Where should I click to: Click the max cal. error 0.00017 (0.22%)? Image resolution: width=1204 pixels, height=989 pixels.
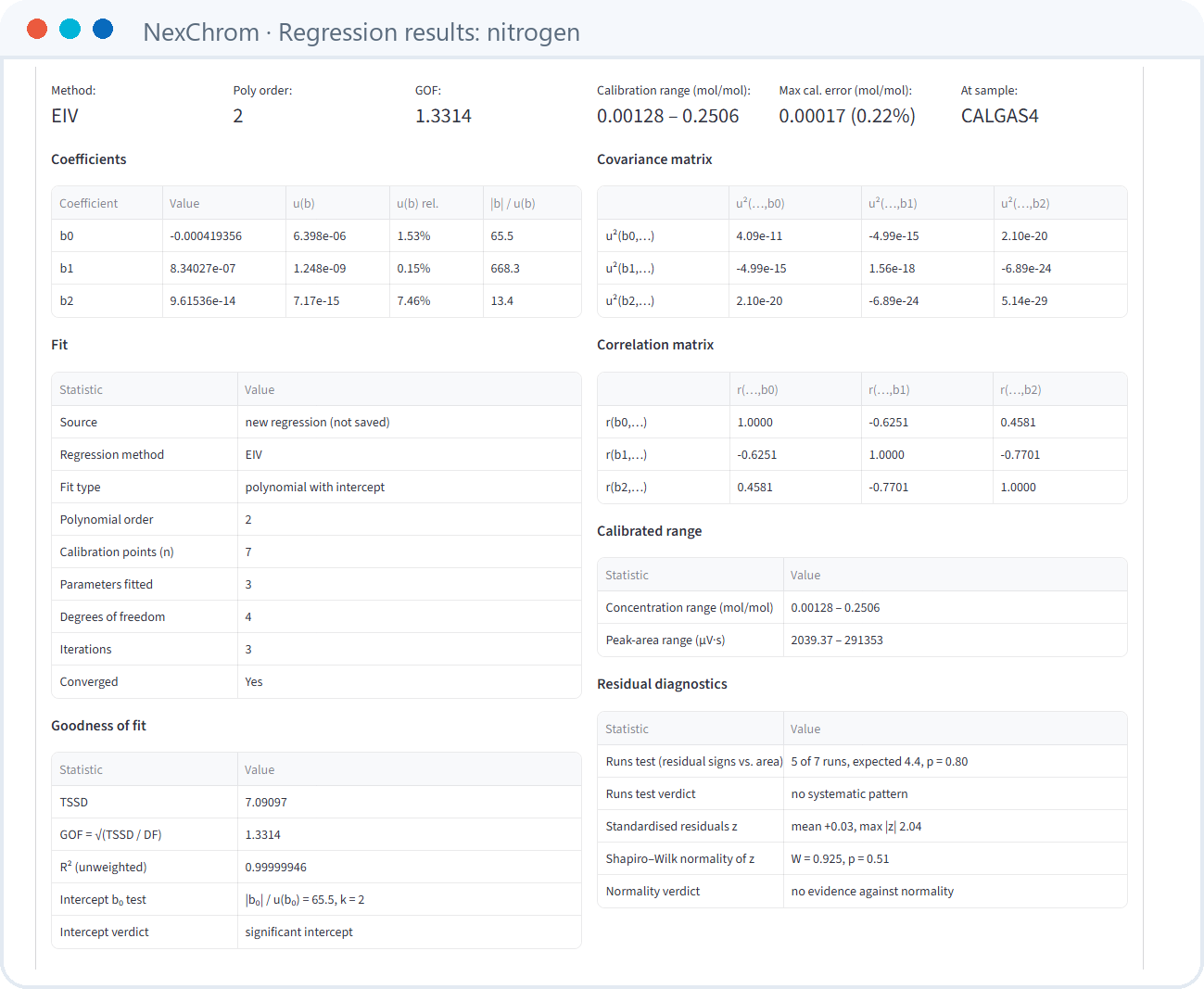(x=847, y=116)
